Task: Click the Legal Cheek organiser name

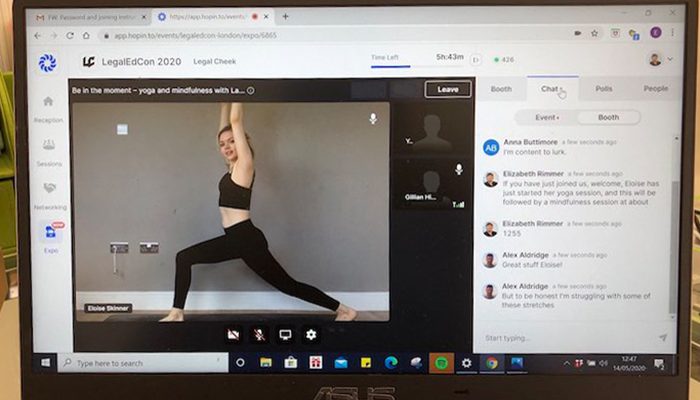Action: [x=214, y=62]
